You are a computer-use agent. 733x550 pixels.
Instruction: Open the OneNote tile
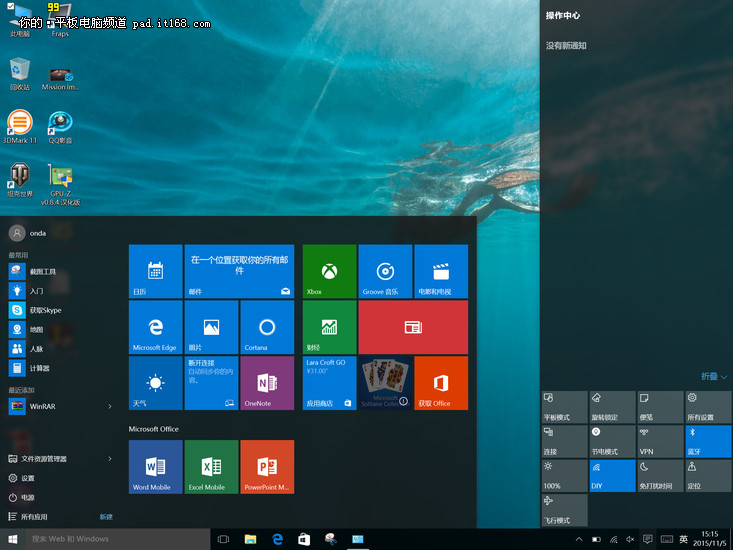click(267, 383)
